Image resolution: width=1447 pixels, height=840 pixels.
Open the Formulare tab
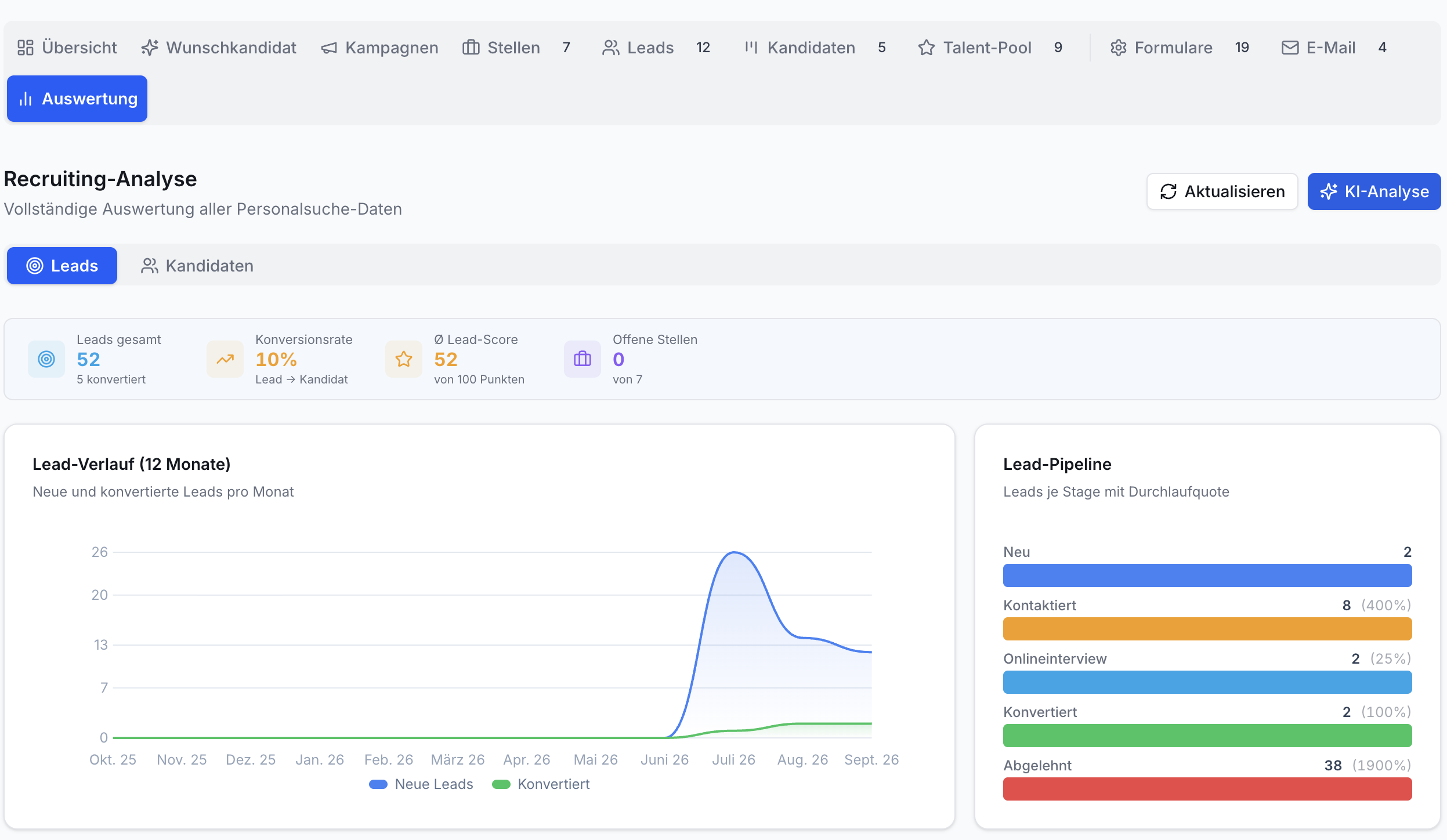(1180, 48)
